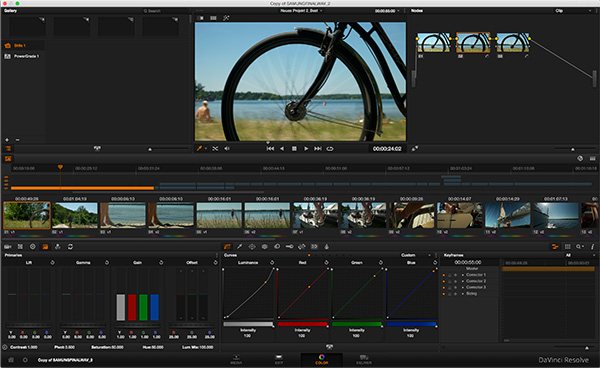Toggle auto-keyframe on Sizing track
The height and width of the screenshot is (368, 600).
tap(455, 294)
